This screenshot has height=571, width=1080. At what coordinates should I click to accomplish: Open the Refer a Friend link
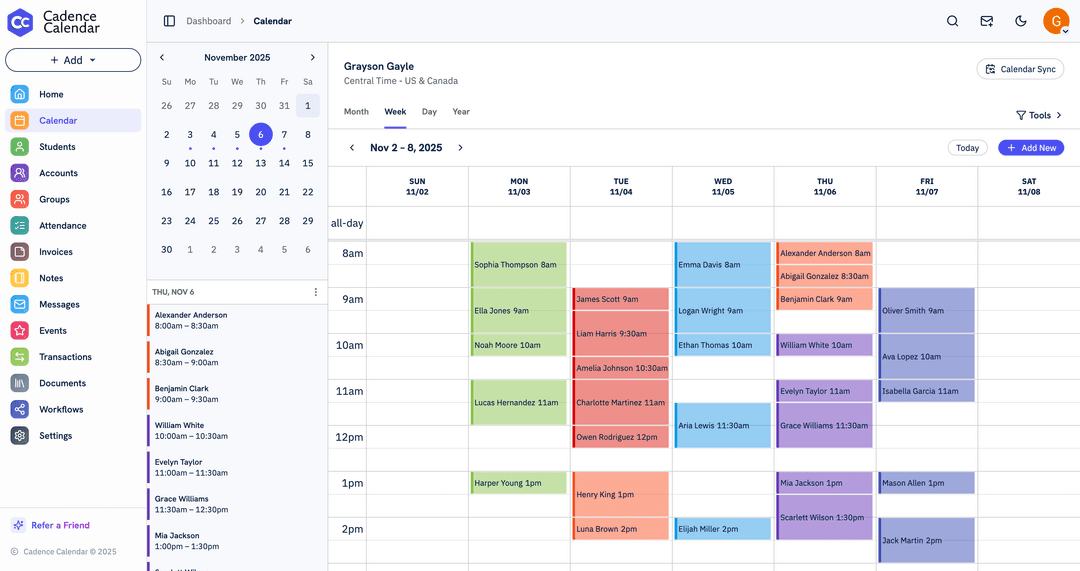[61, 525]
